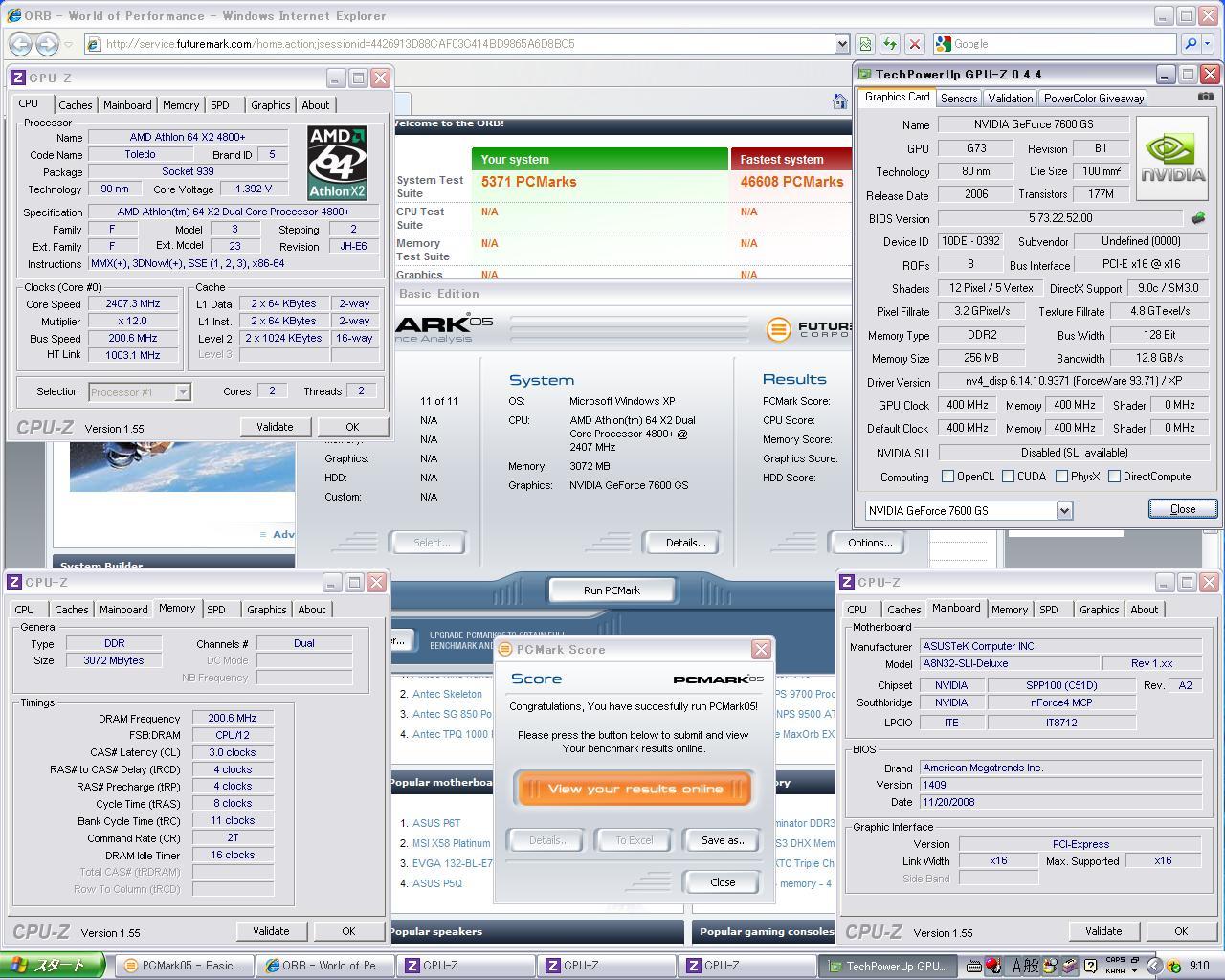Open the Caches tab in top CPU-Z window
Screen dimensions: 1225x980
(x=76, y=105)
